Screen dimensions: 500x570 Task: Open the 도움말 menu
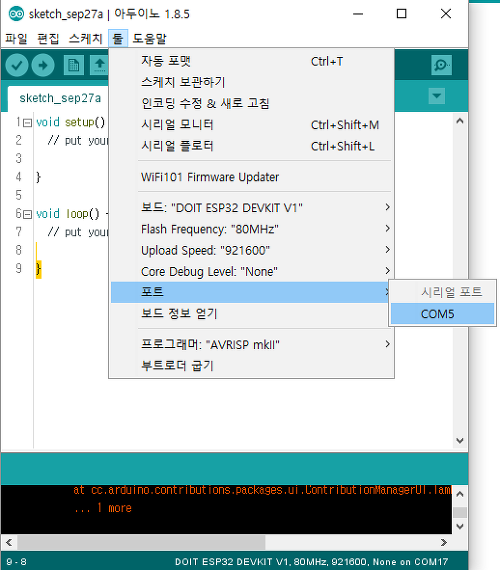pyautogui.click(x=149, y=39)
